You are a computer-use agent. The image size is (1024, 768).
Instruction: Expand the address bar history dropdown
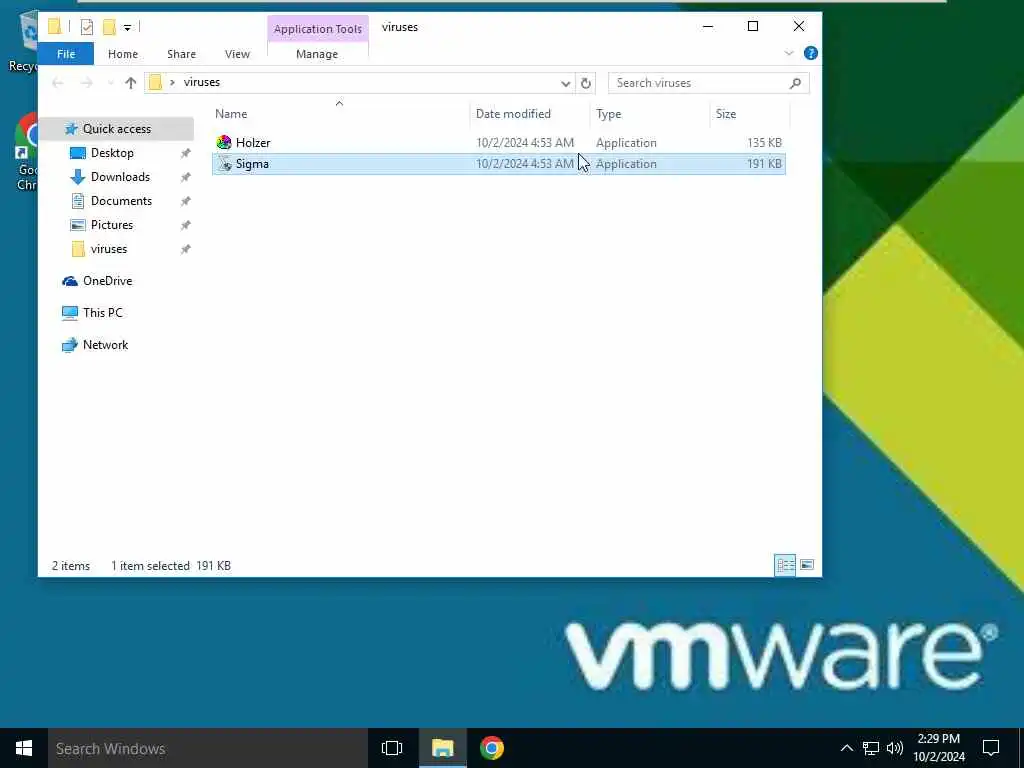[566, 84]
